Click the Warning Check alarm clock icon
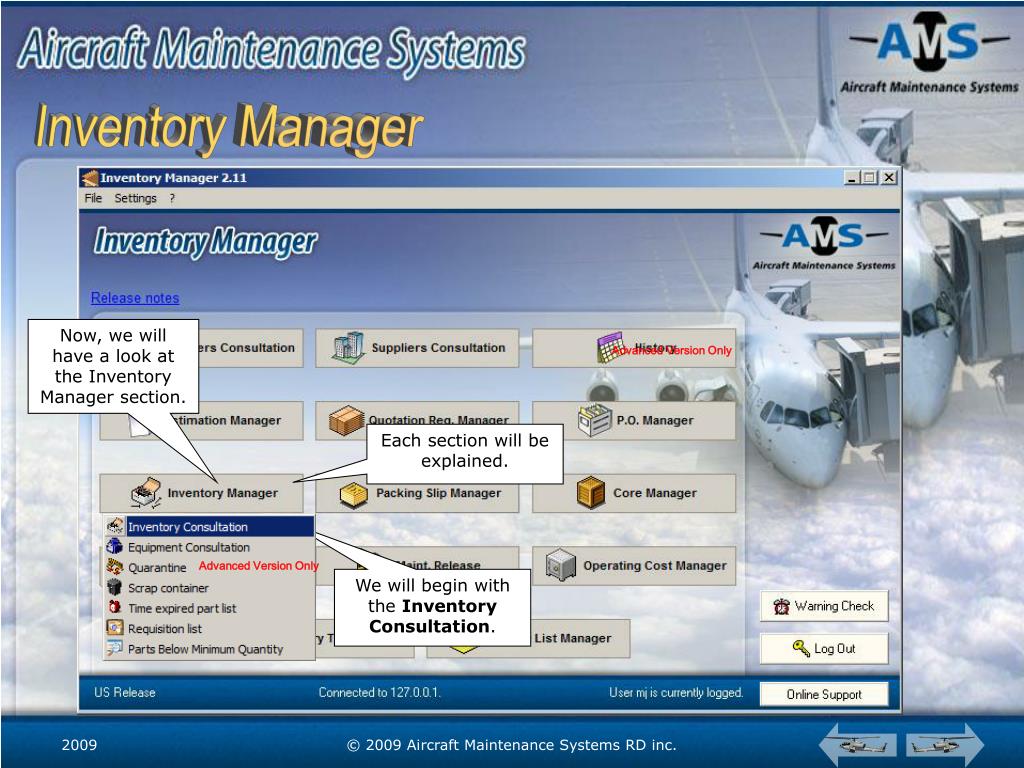 click(781, 607)
